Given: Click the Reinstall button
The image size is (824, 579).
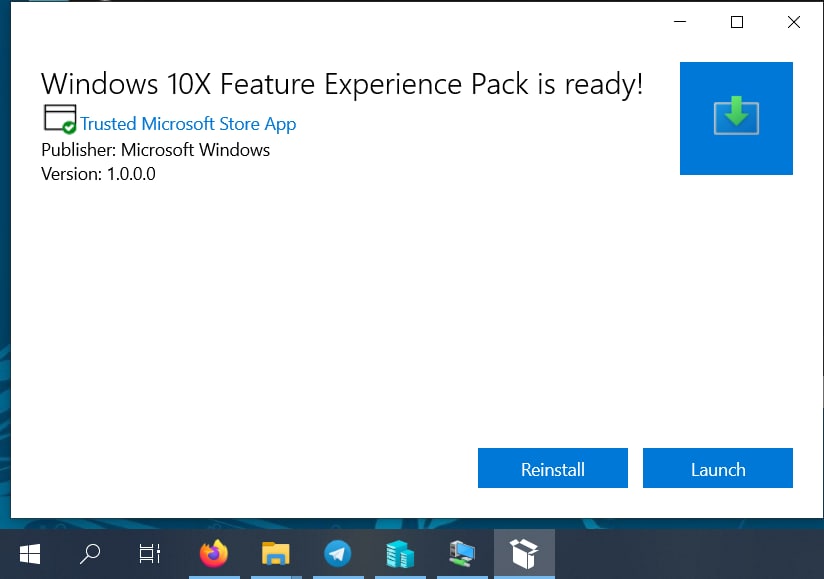Looking at the screenshot, I should (x=552, y=468).
